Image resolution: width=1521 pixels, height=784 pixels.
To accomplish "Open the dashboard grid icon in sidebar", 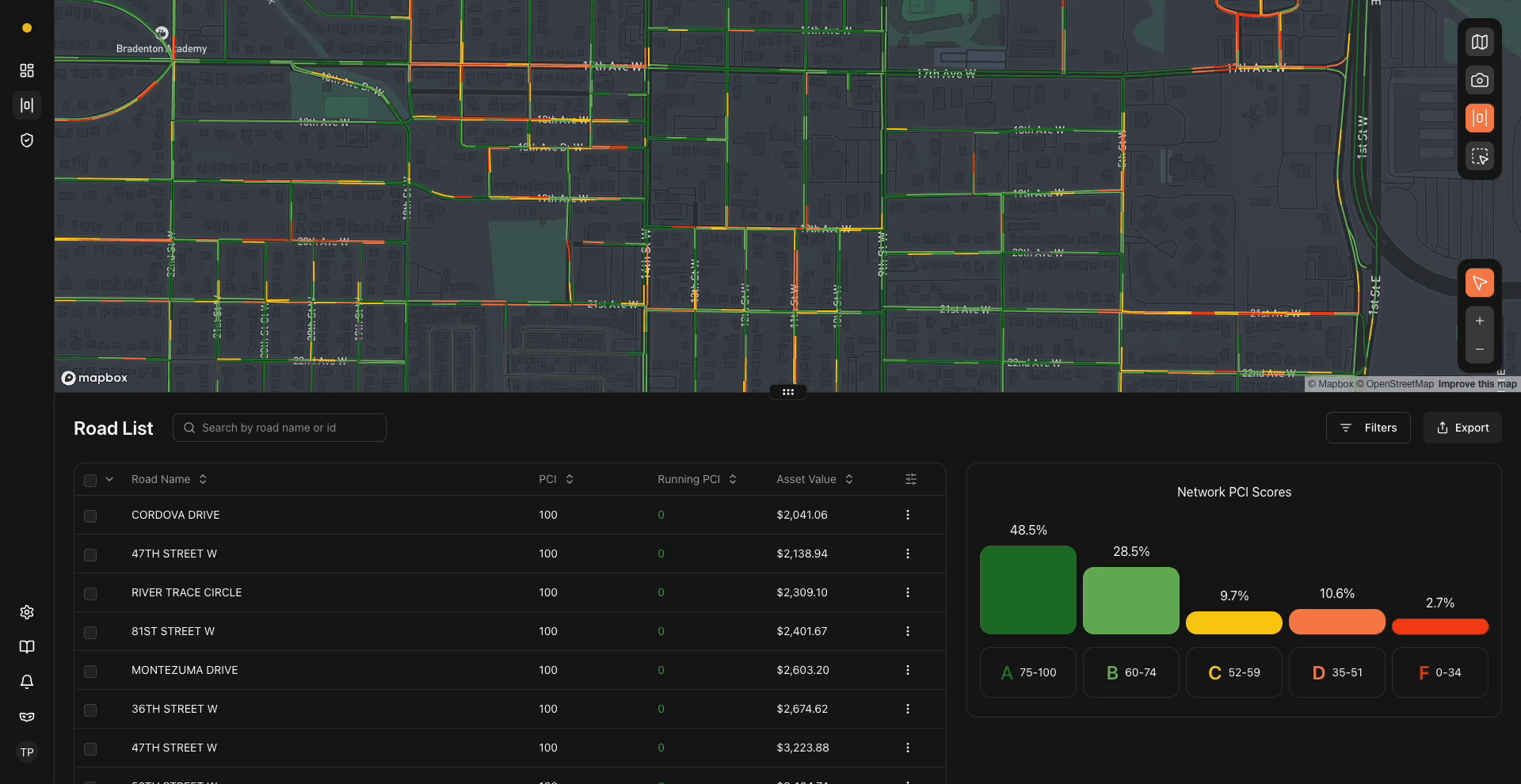I will [27, 70].
